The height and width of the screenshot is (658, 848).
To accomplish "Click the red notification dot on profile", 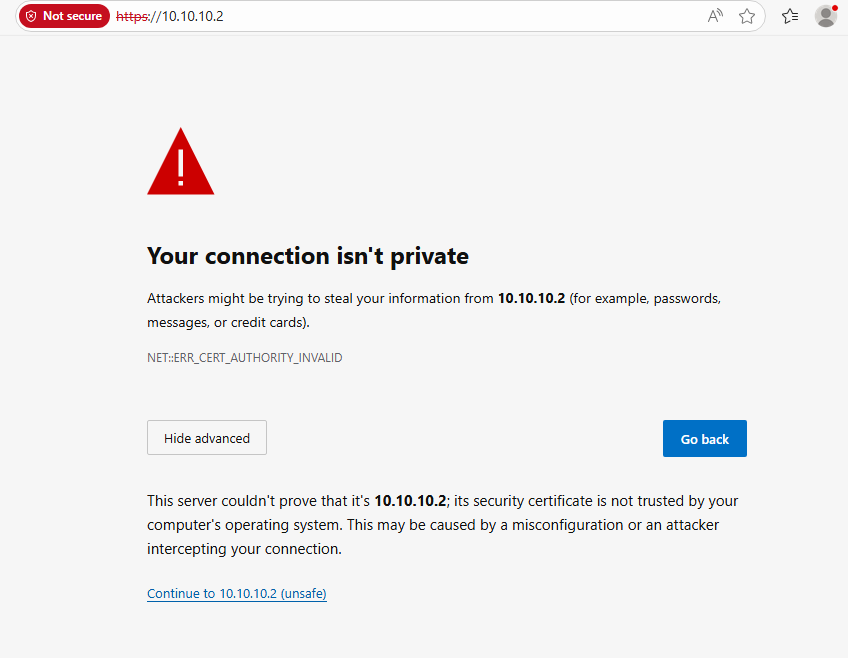I will pyautogui.click(x=837, y=7).
